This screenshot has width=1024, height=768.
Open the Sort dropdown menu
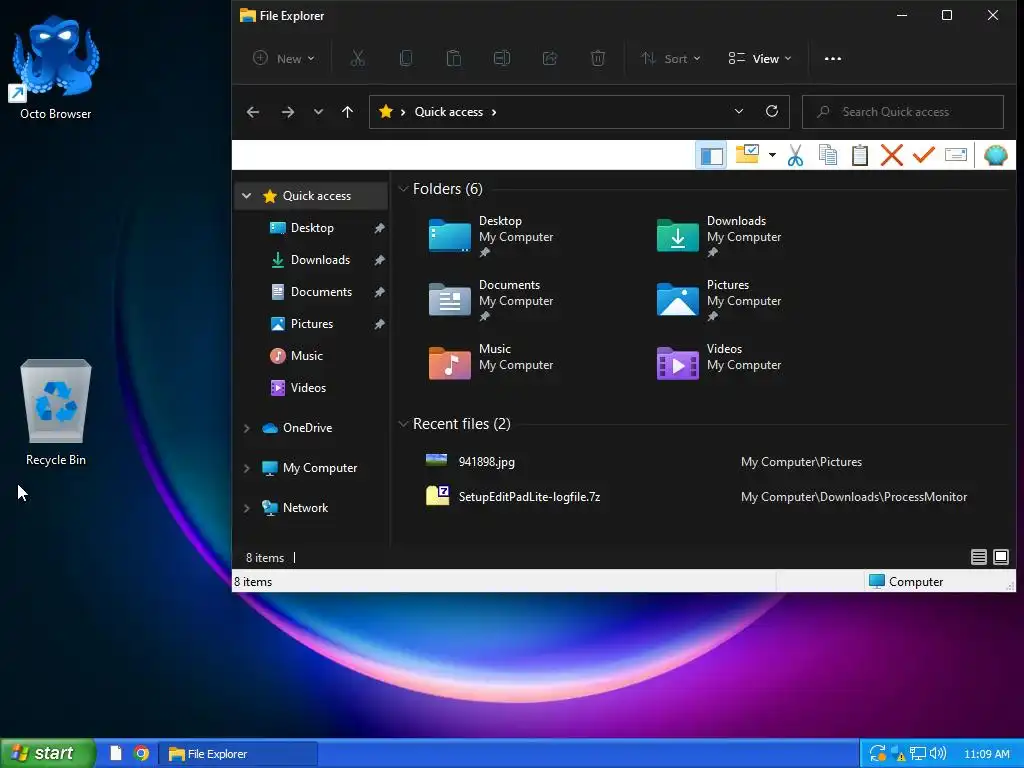tap(671, 59)
